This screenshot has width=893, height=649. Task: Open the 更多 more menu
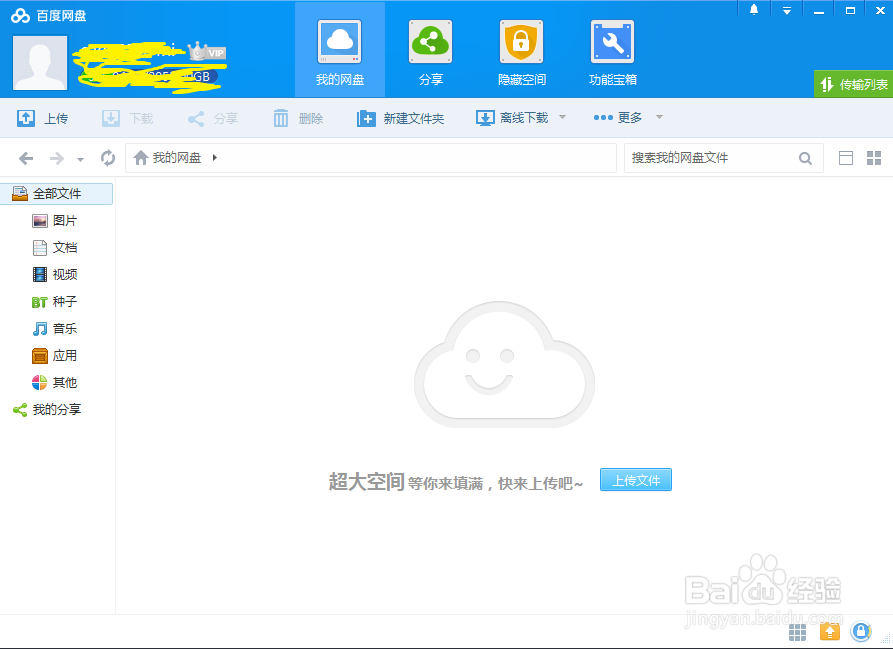[618, 118]
